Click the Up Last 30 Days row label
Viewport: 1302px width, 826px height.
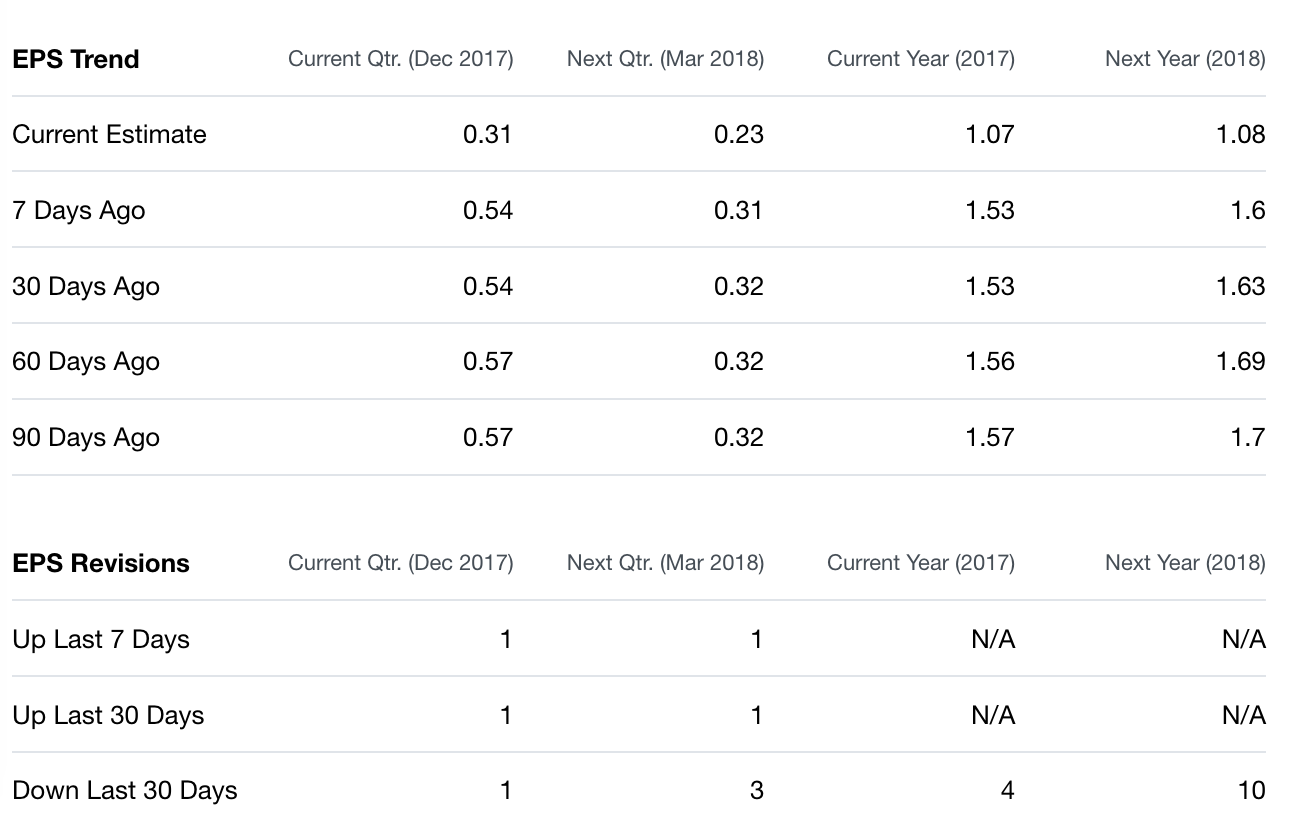click(x=108, y=715)
